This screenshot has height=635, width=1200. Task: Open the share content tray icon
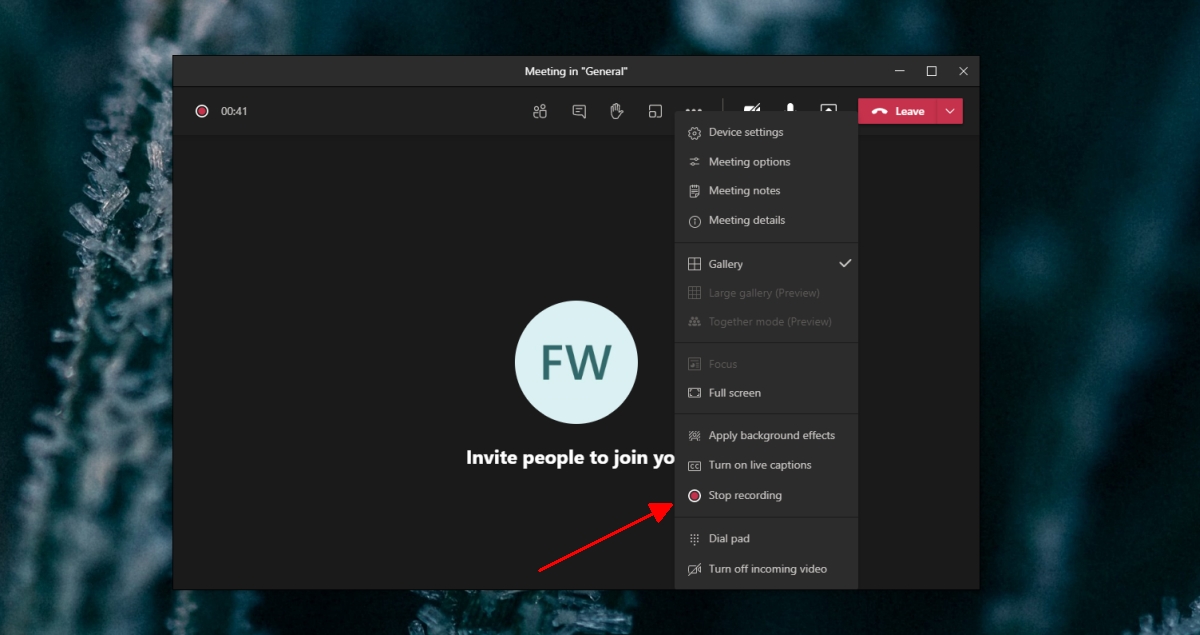(828, 108)
